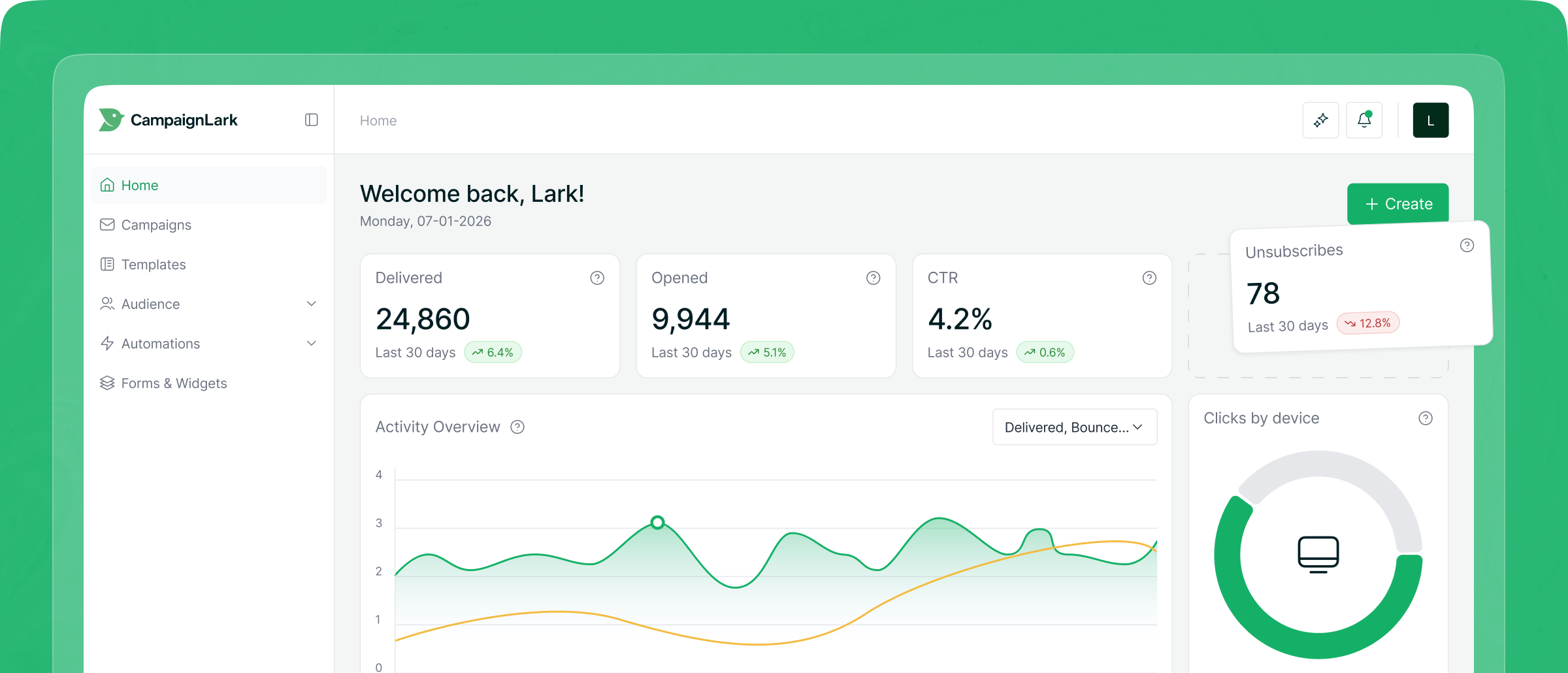The width and height of the screenshot is (1568, 673).
Task: Click the Home breadcrumb in the top bar
Action: click(378, 120)
